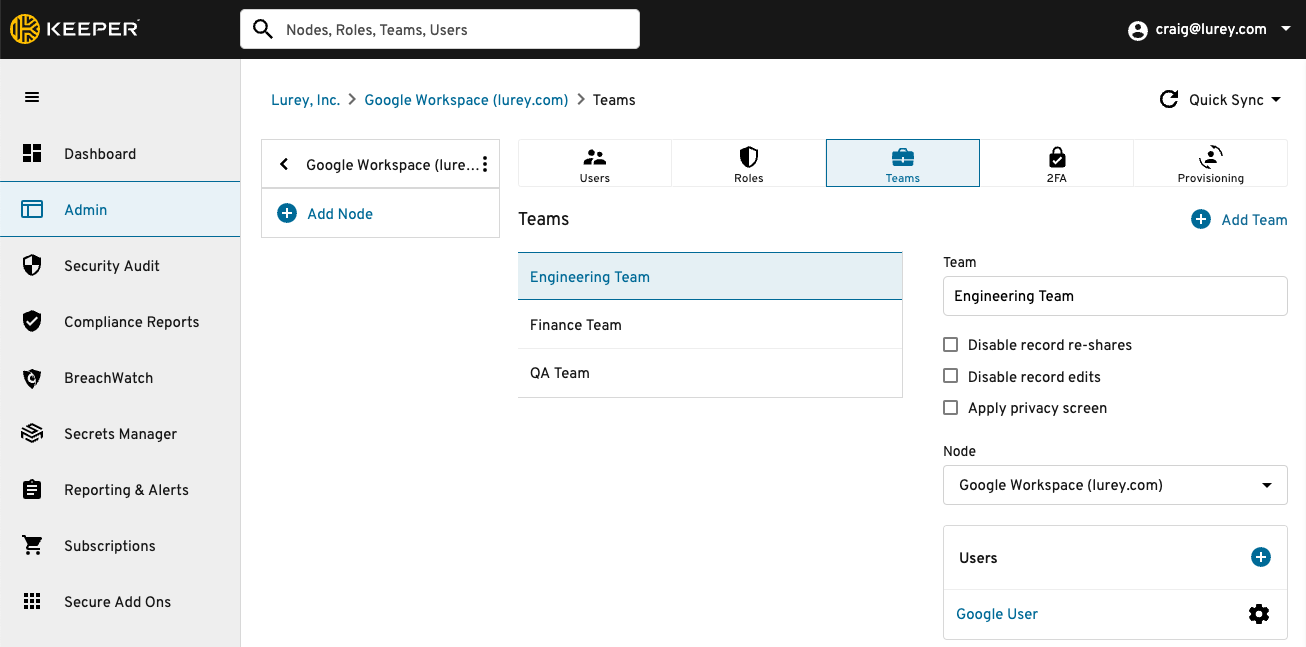Switch to the Roles tab
Image resolution: width=1306 pixels, height=647 pixels.
tap(748, 164)
